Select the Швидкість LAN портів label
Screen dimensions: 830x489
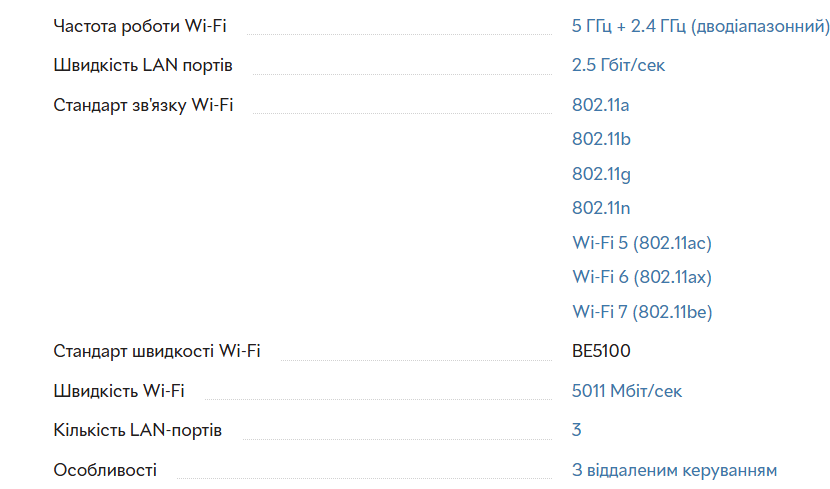tap(143, 65)
